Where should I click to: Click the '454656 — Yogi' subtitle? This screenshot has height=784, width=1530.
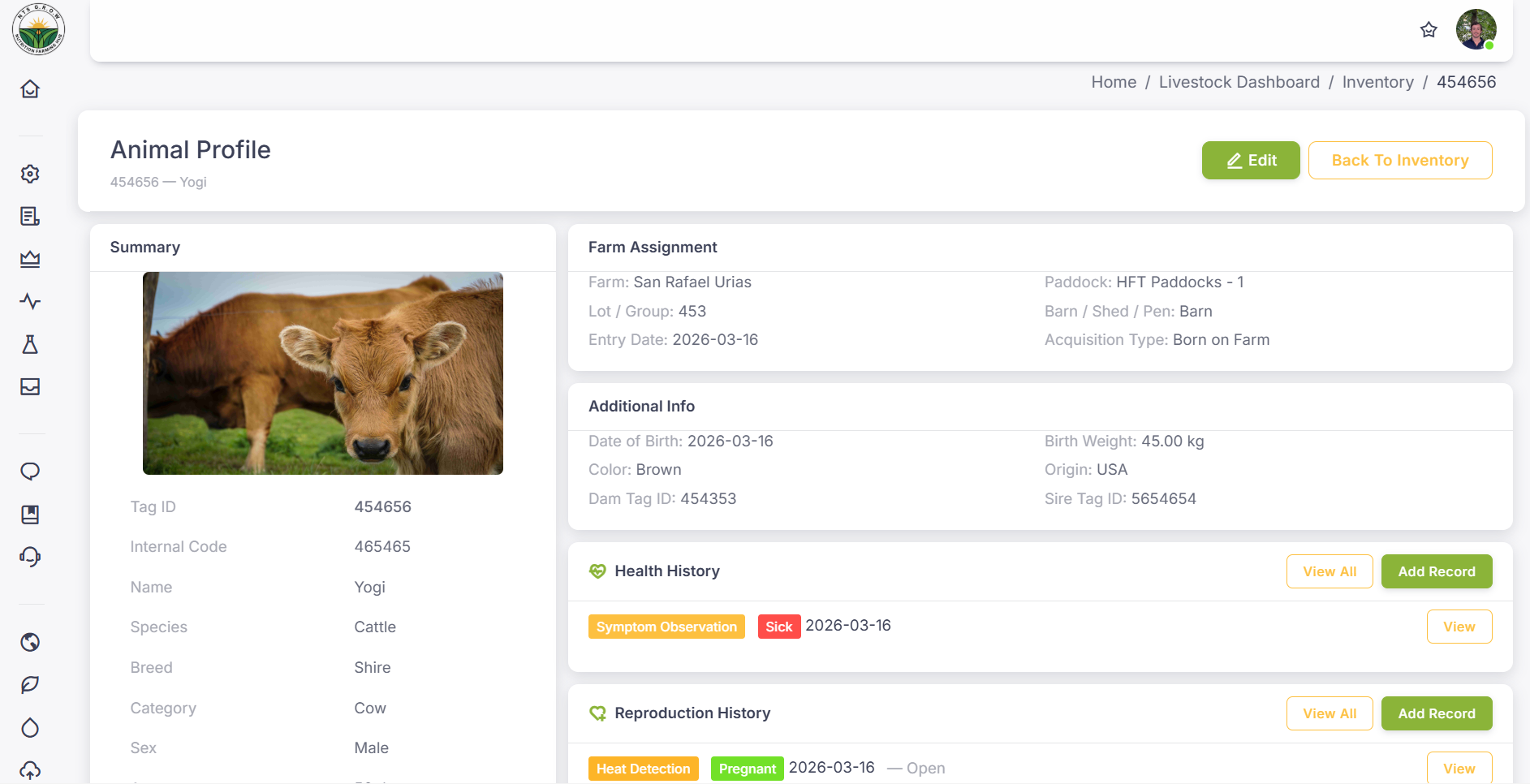pyautogui.click(x=158, y=182)
